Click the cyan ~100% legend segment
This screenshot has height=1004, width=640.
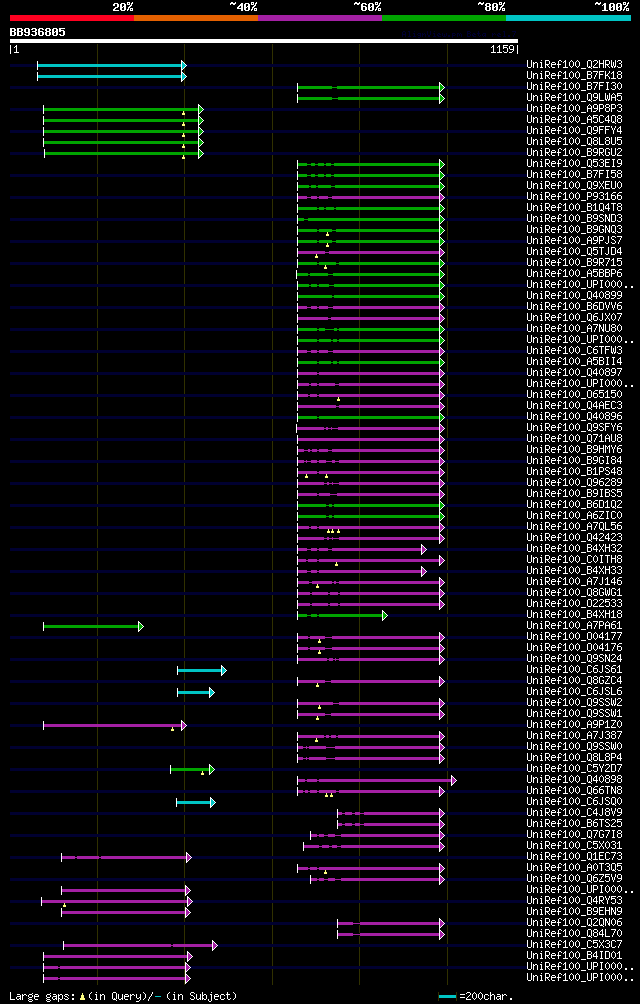pyautogui.click(x=568, y=18)
